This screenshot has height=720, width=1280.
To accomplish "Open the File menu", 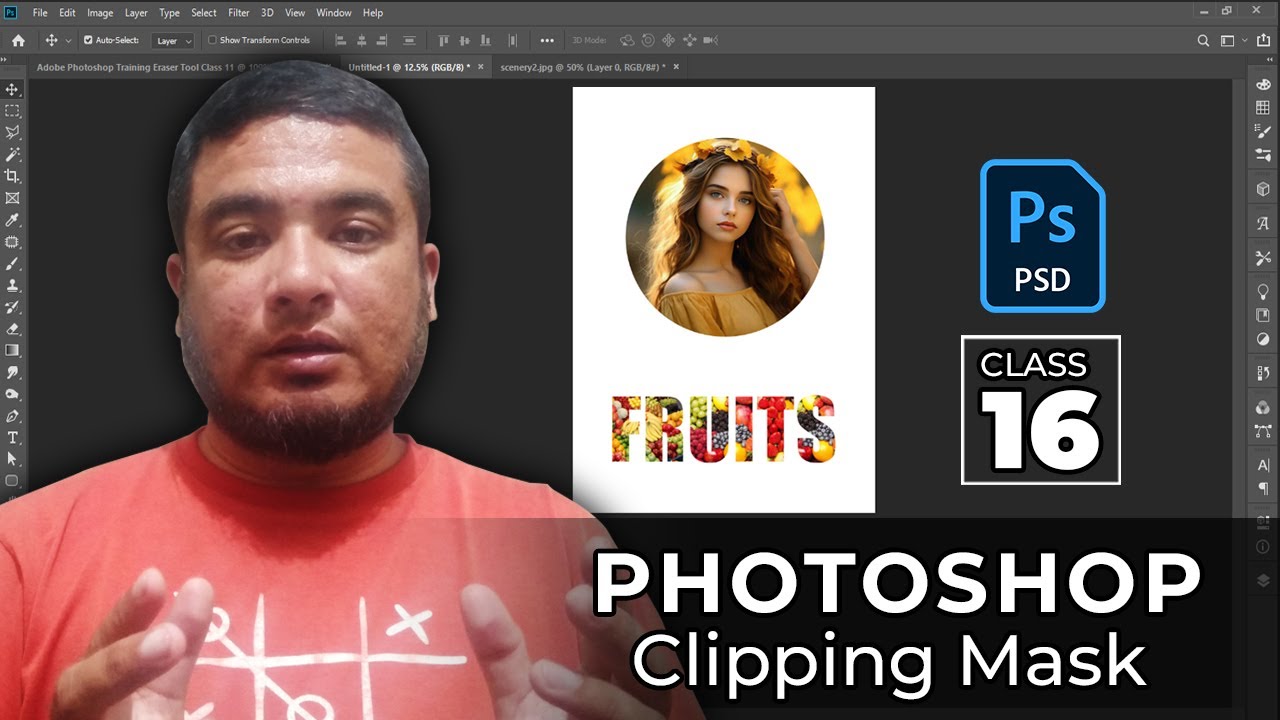I will [x=40, y=13].
